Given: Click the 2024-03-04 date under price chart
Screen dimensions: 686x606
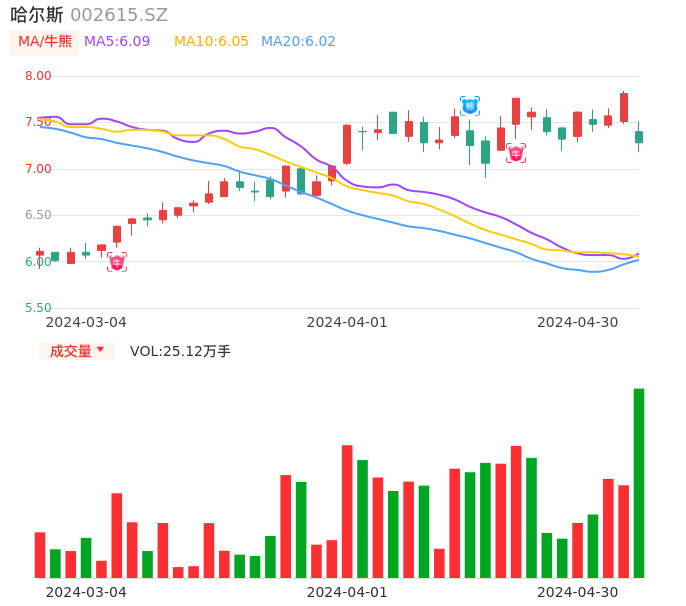Looking at the screenshot, I should pyautogui.click(x=86, y=322).
